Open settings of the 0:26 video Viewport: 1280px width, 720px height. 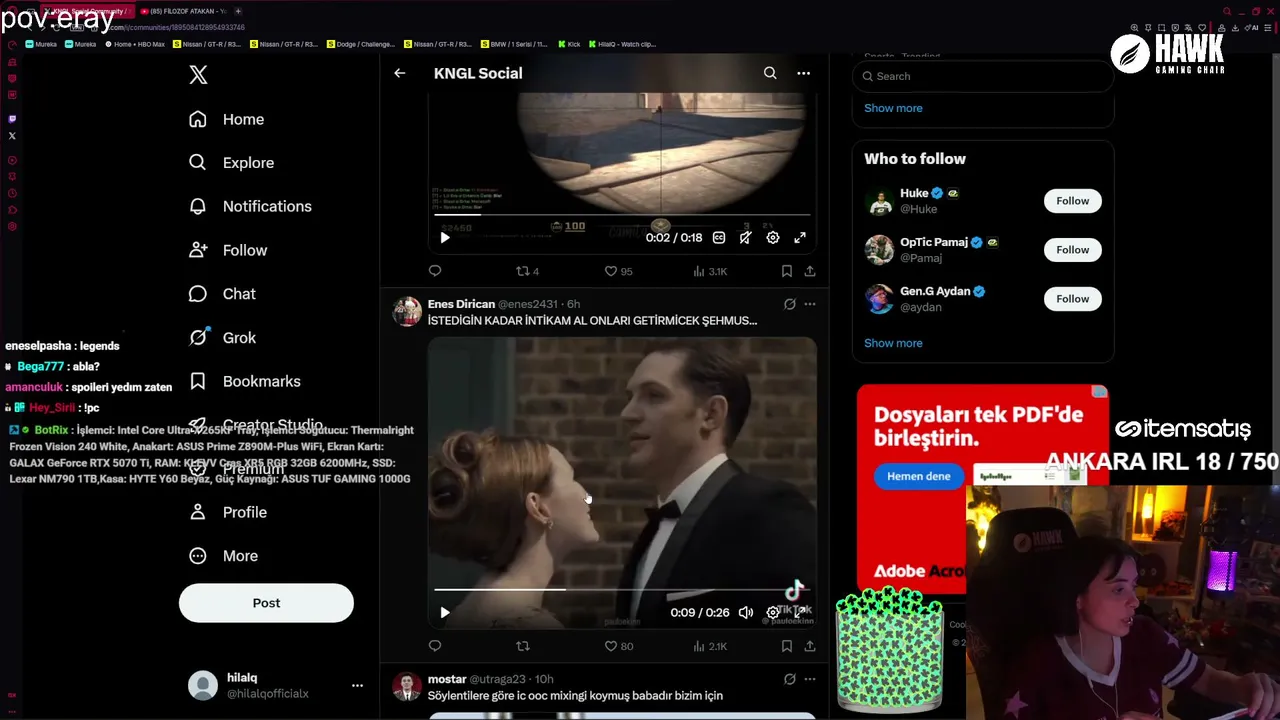pyautogui.click(x=773, y=613)
